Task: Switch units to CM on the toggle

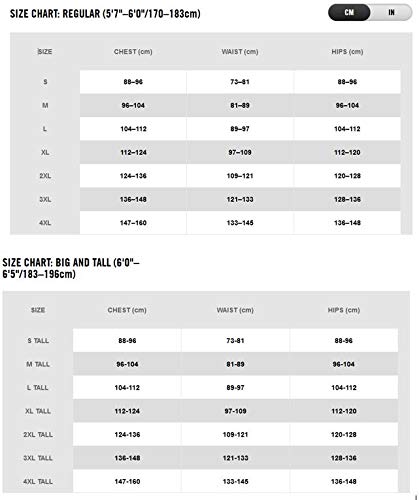Action: click(x=349, y=13)
